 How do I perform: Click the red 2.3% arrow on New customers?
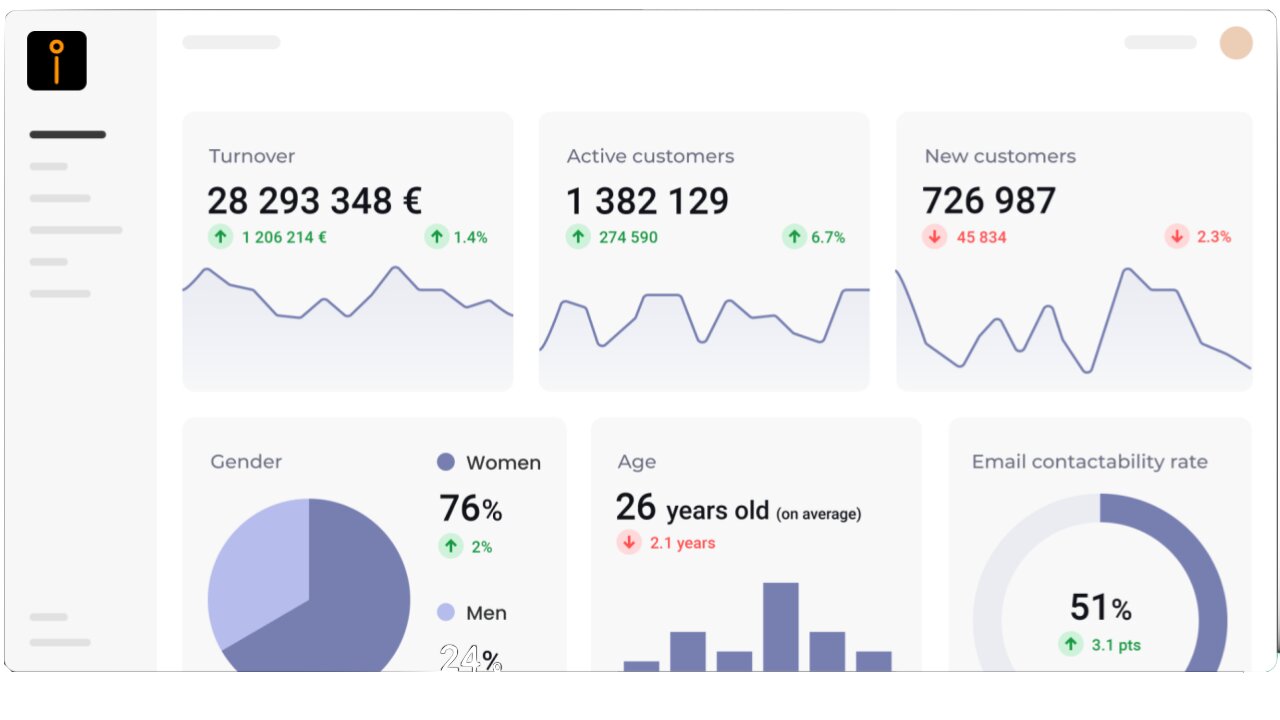tap(1177, 237)
